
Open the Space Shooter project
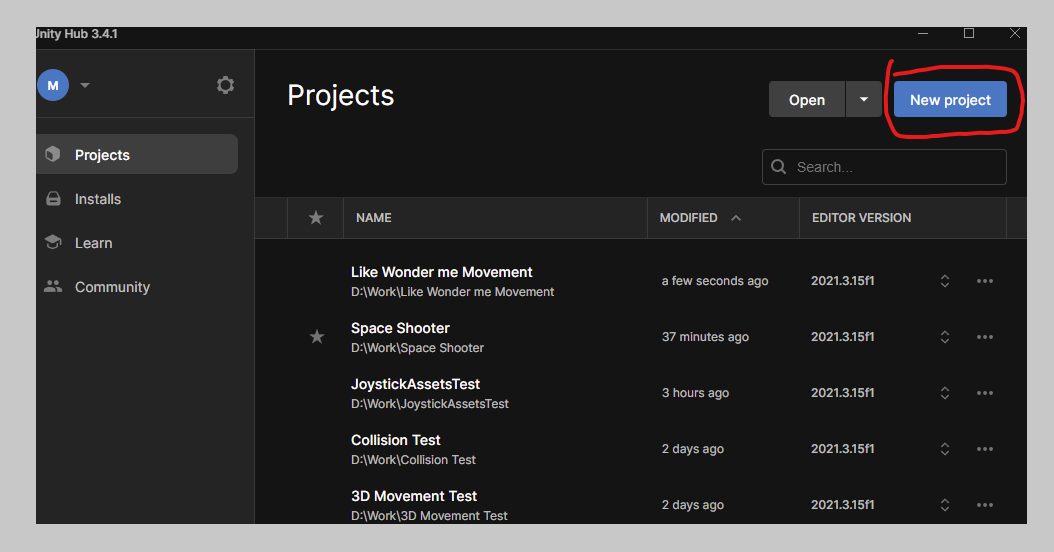pos(400,328)
